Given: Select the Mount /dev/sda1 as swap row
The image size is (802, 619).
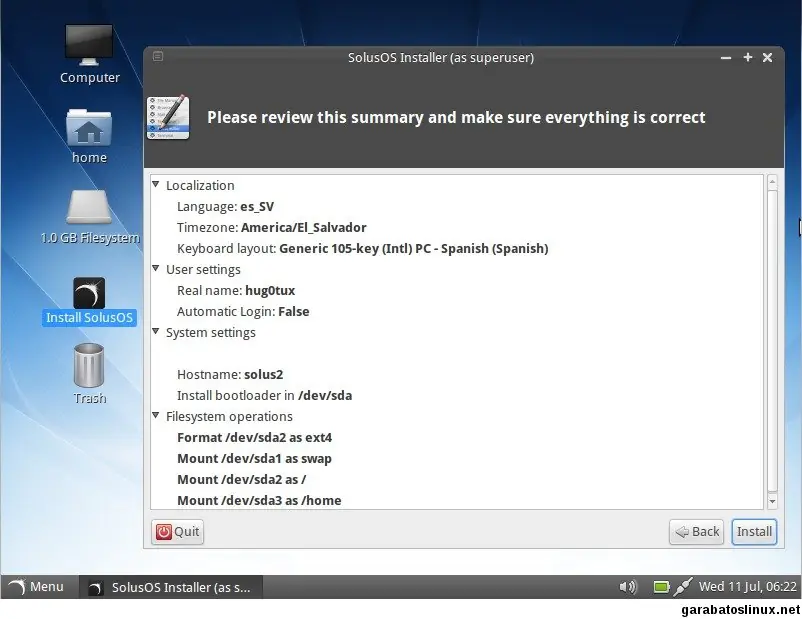Looking at the screenshot, I should click(456, 458).
